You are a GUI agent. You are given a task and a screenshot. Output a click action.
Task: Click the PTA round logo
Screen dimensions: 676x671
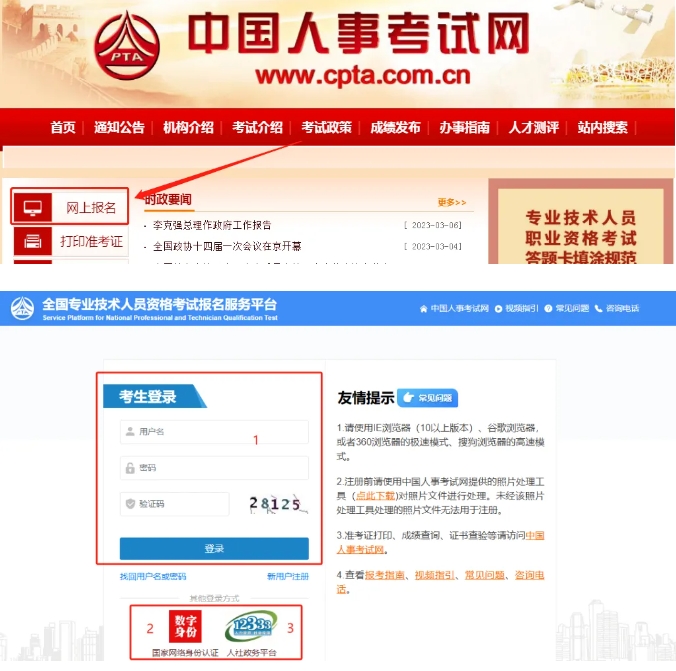[x=127, y=46]
